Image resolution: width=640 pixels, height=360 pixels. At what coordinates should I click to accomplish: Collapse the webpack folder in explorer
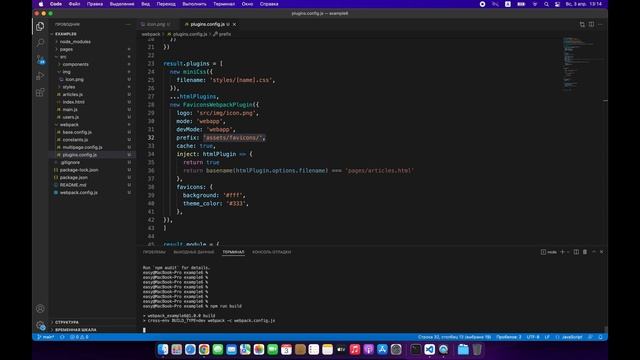coord(69,124)
